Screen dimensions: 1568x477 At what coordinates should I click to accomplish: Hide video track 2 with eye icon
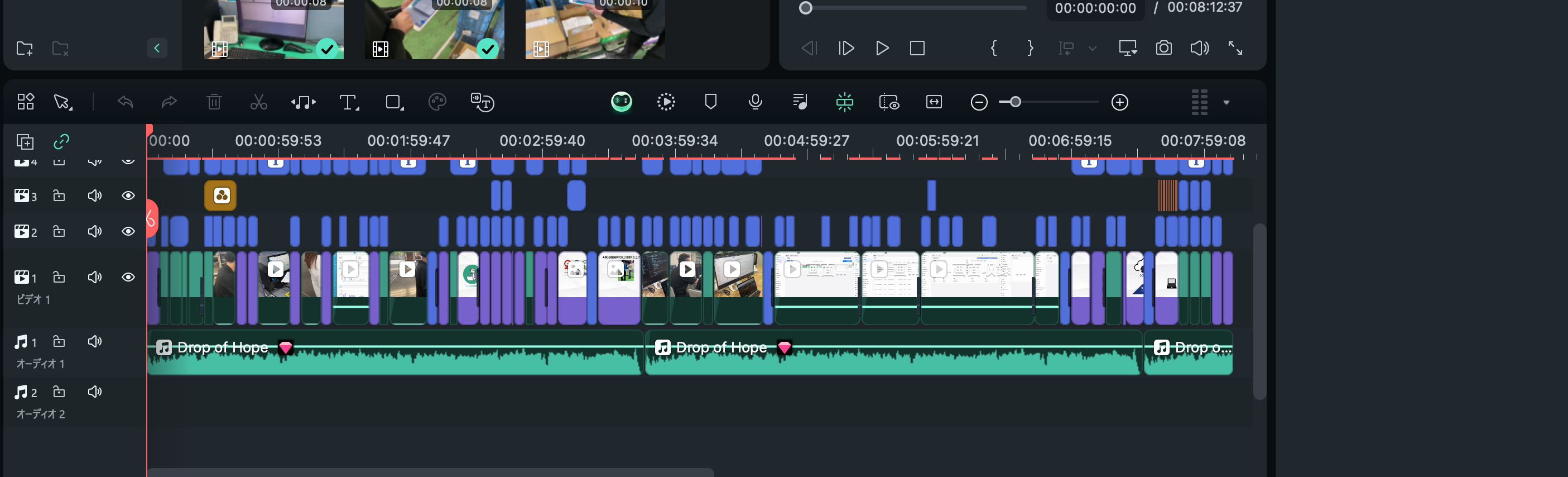(x=128, y=231)
